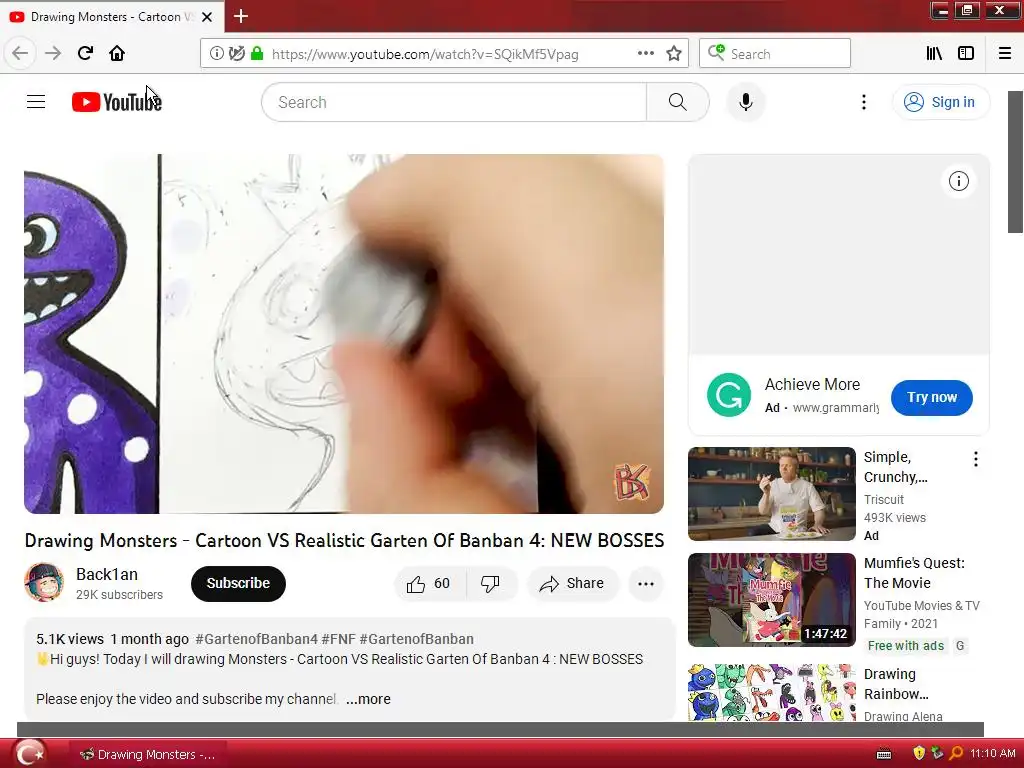Open page actions three-dot menu in address bar
Viewport: 1024px width, 768px height.
point(645,54)
